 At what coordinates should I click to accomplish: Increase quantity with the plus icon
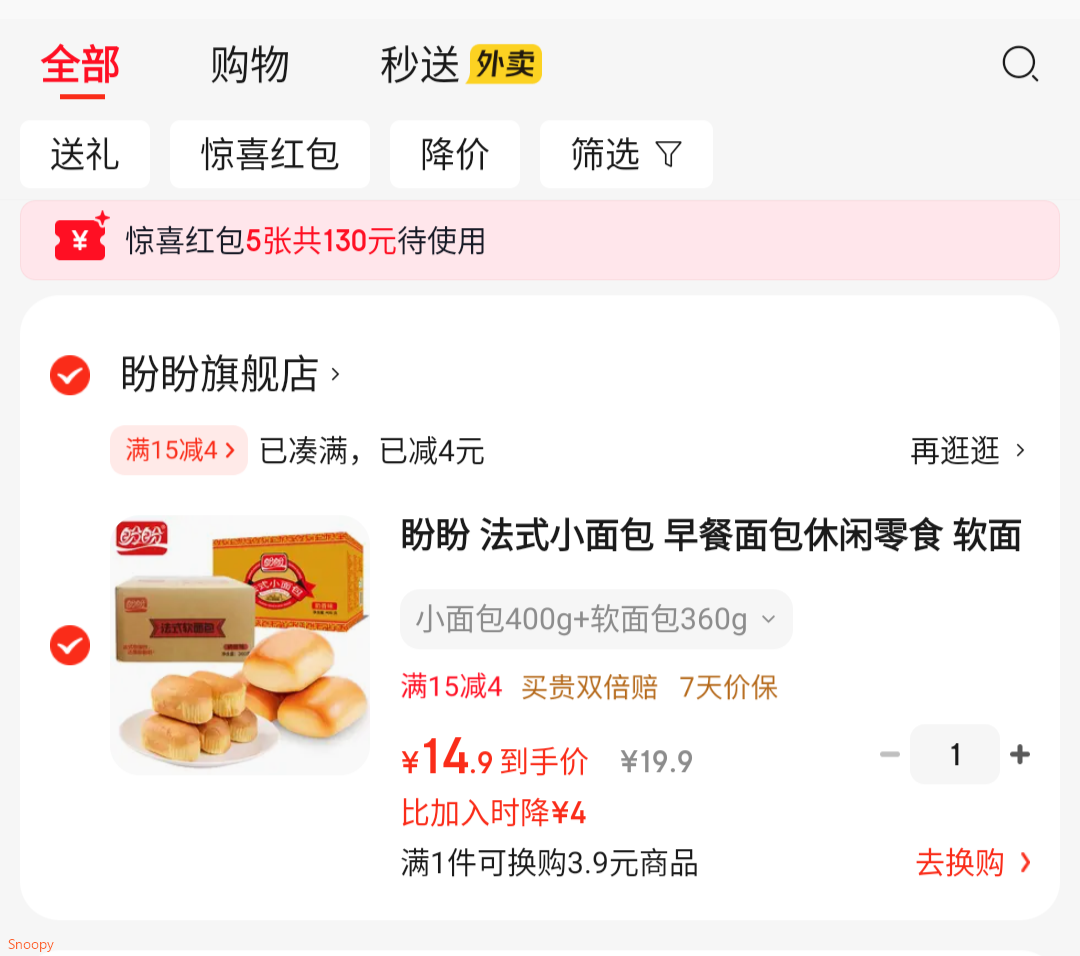click(x=1020, y=755)
